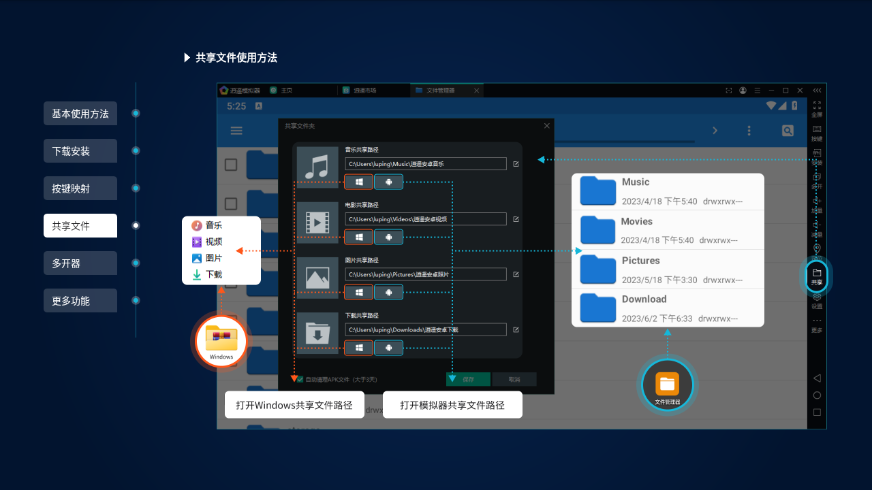Click the 取消 cancel button
The image size is (872, 490).
pos(514,379)
